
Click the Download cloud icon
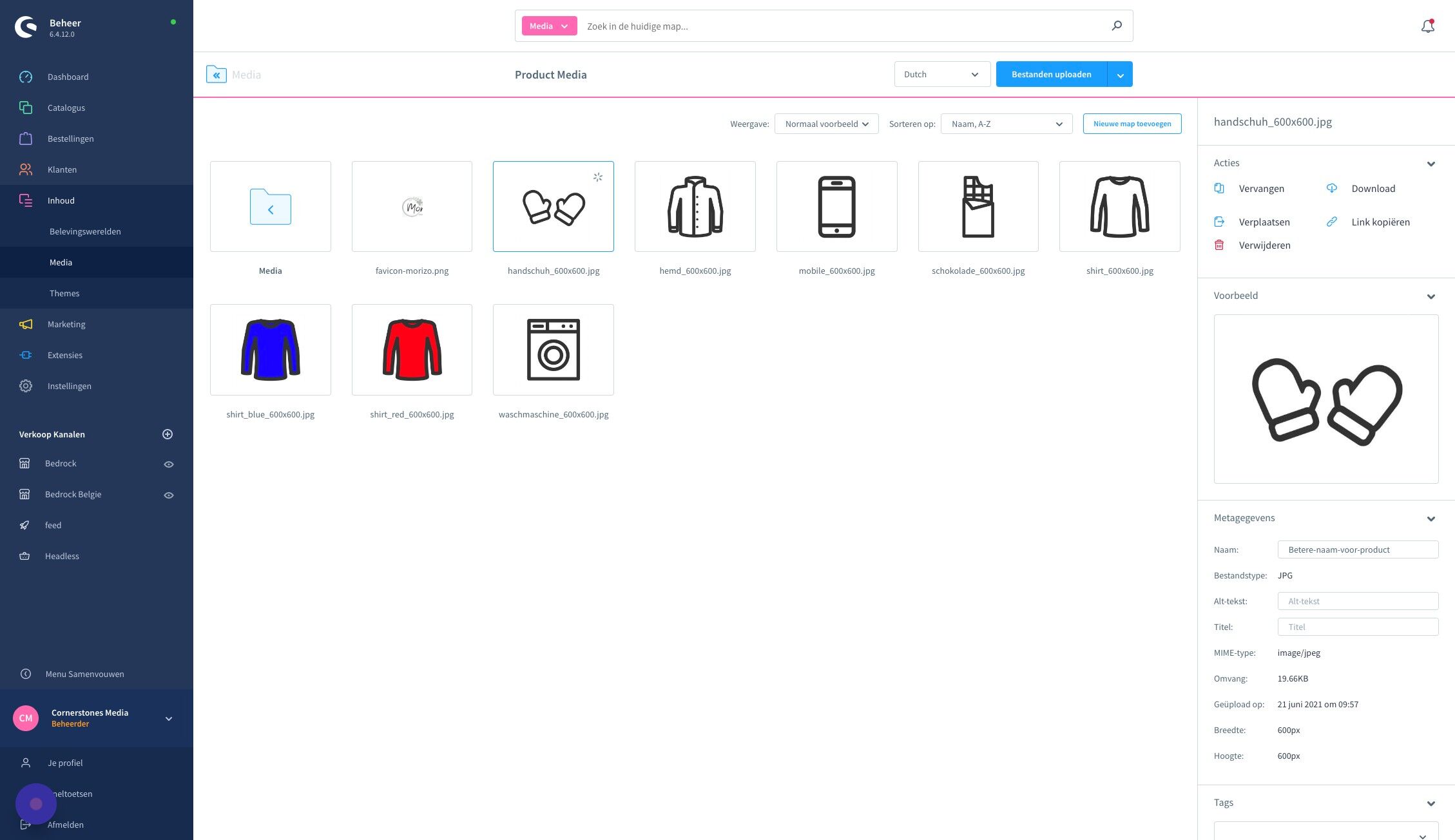[1332, 188]
